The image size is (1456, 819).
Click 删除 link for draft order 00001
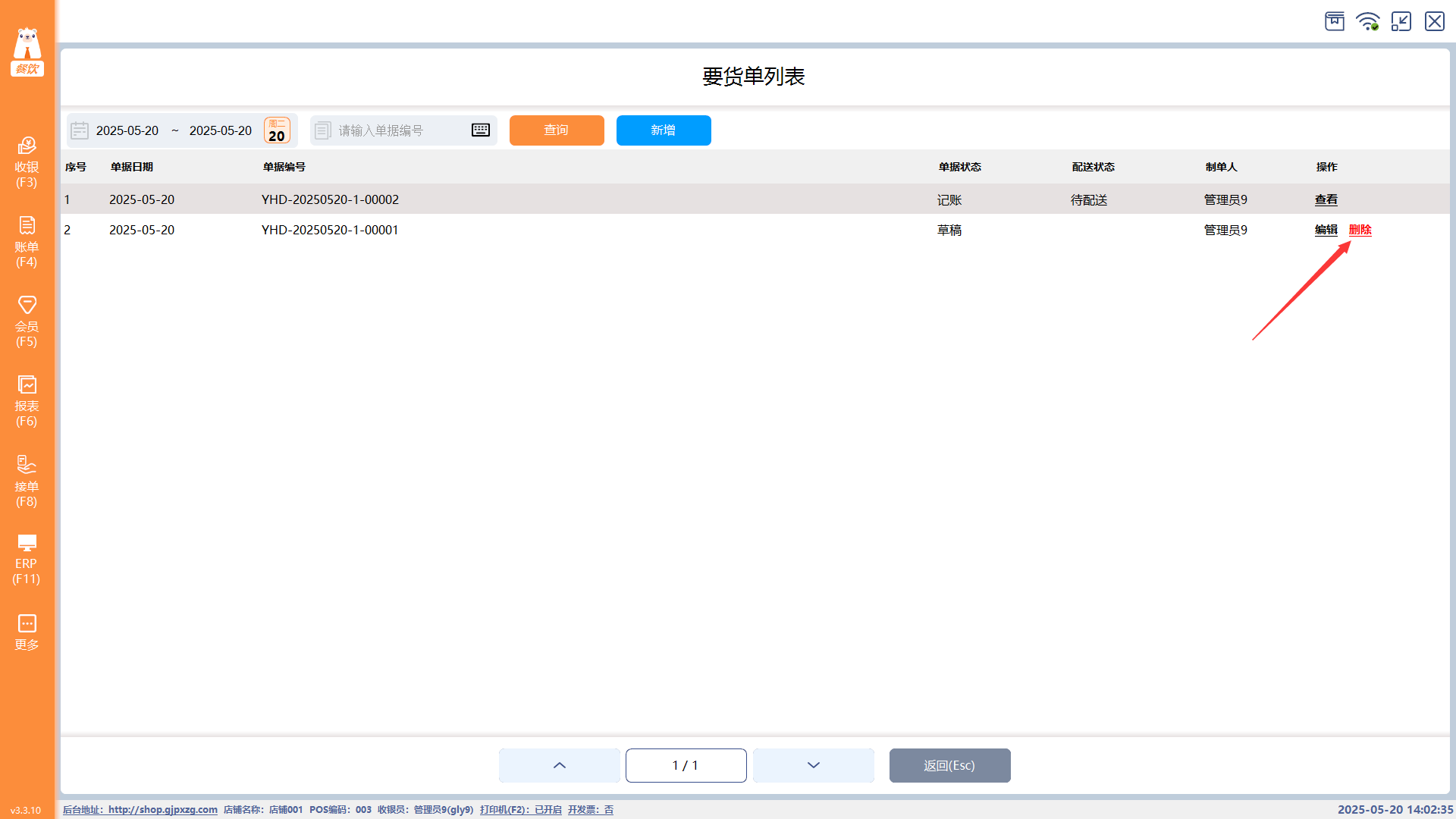[x=1360, y=230]
